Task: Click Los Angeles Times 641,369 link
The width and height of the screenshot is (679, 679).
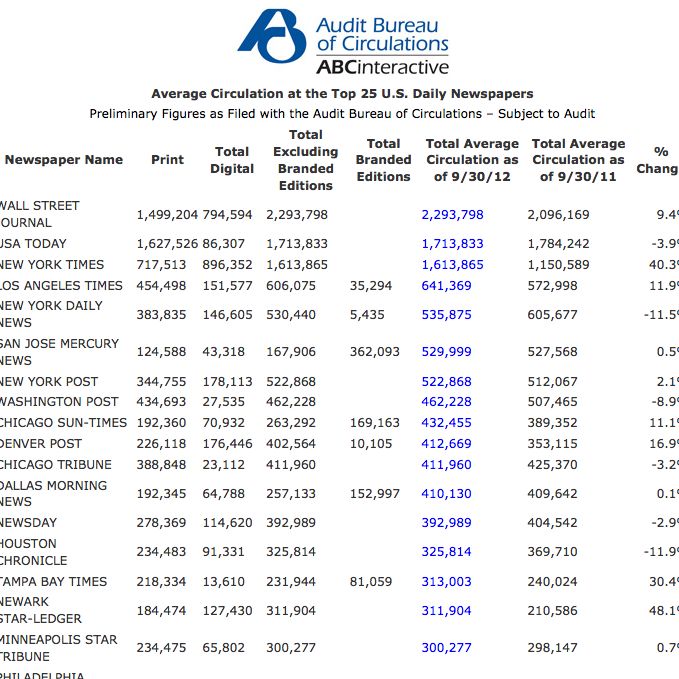Action: coord(446,285)
